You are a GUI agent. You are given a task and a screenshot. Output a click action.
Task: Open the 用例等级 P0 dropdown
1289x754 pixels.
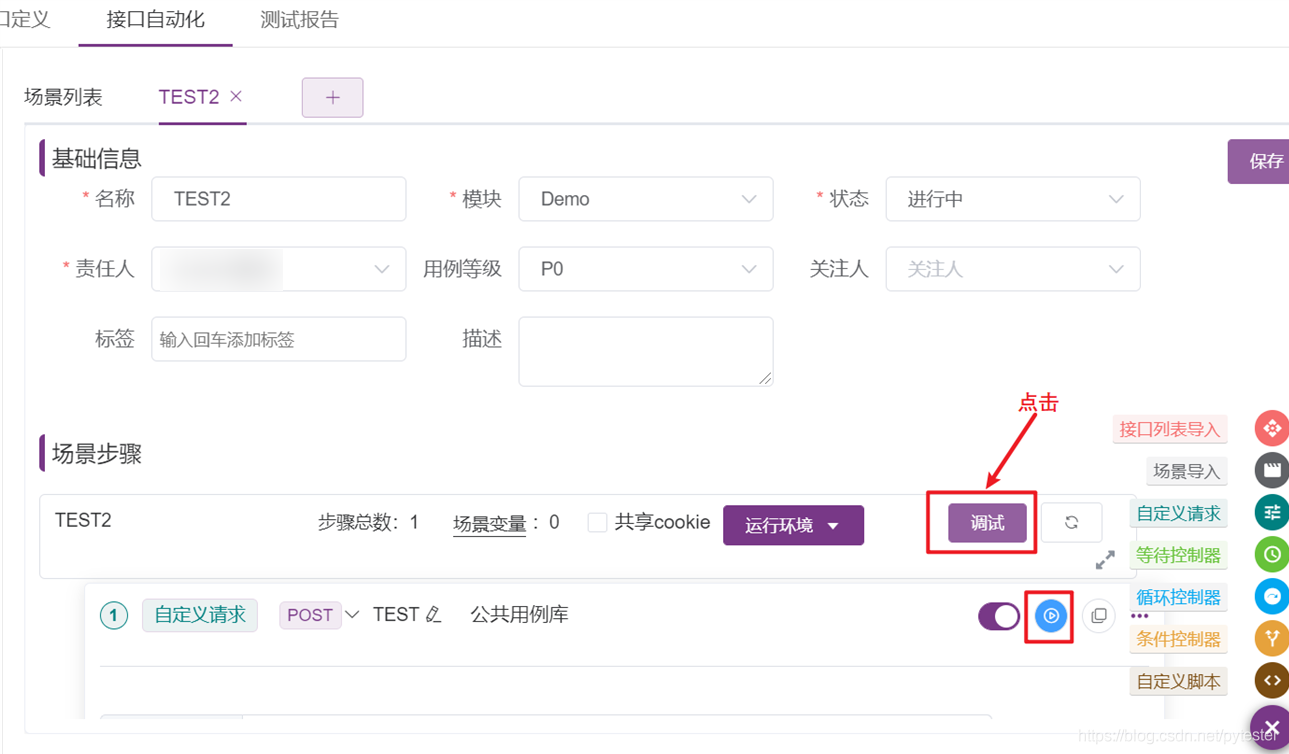(645, 269)
